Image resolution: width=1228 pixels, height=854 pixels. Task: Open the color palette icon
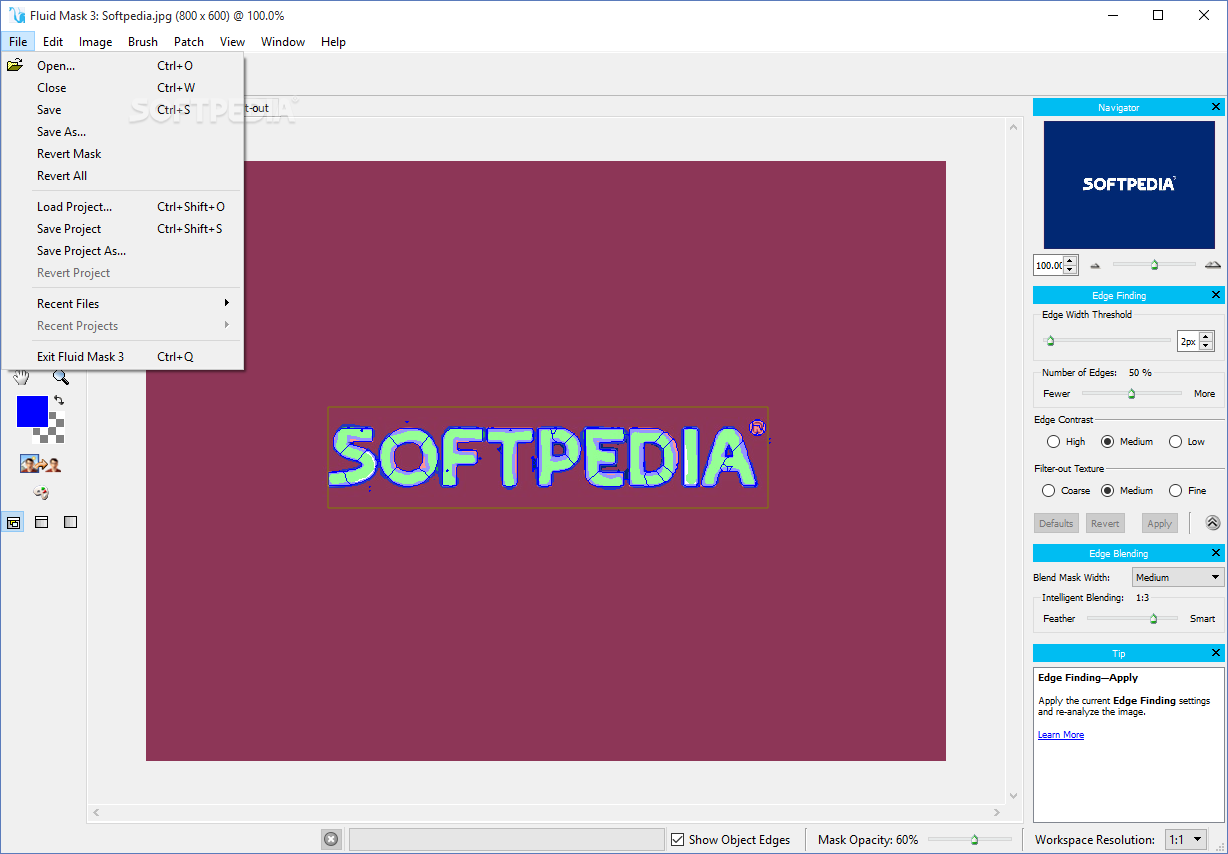coord(41,492)
